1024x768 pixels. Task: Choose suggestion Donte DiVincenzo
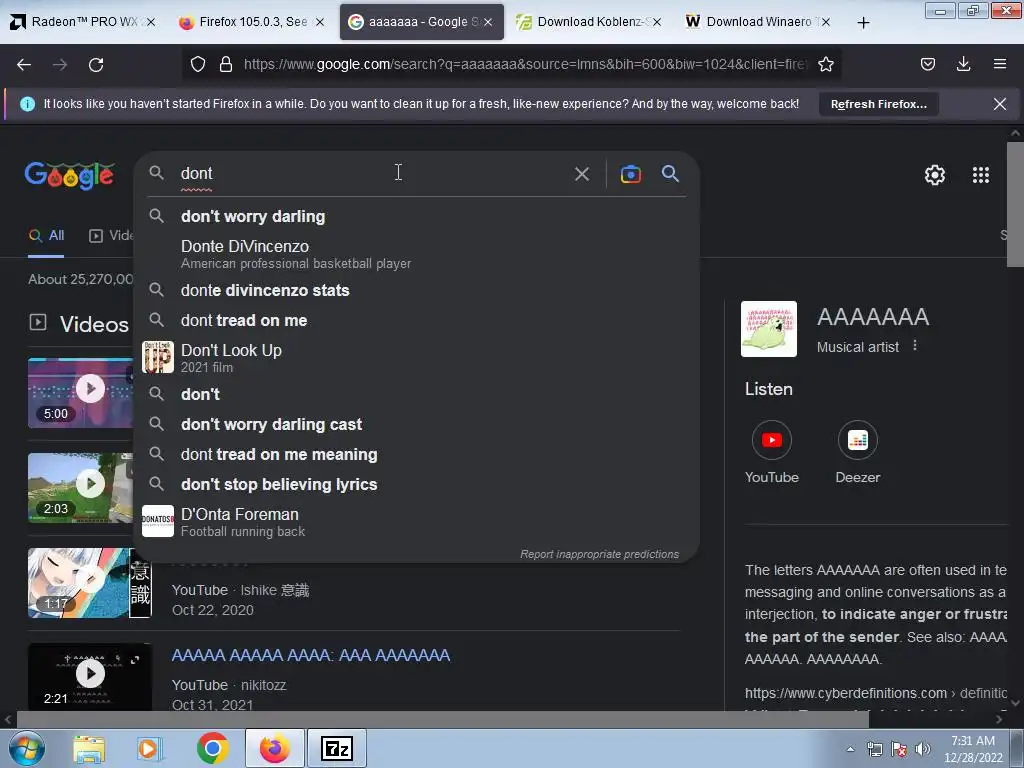(x=417, y=254)
